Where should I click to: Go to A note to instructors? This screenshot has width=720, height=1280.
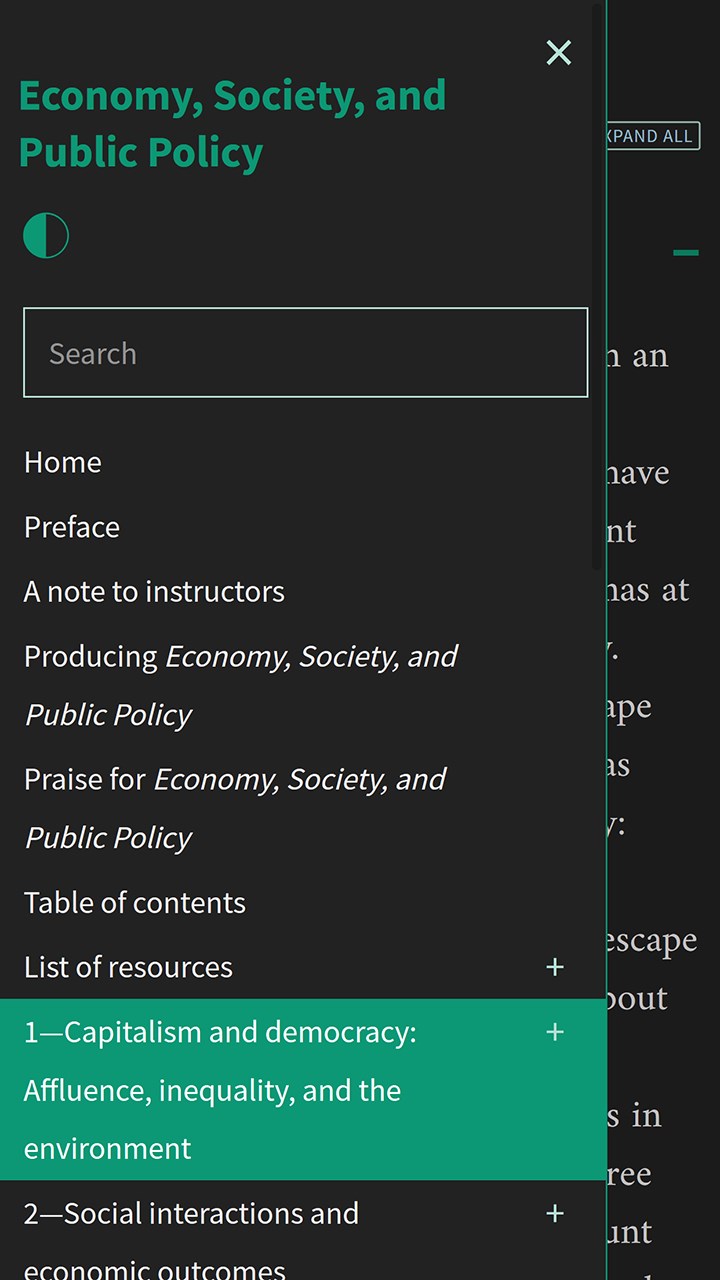pyautogui.click(x=154, y=592)
